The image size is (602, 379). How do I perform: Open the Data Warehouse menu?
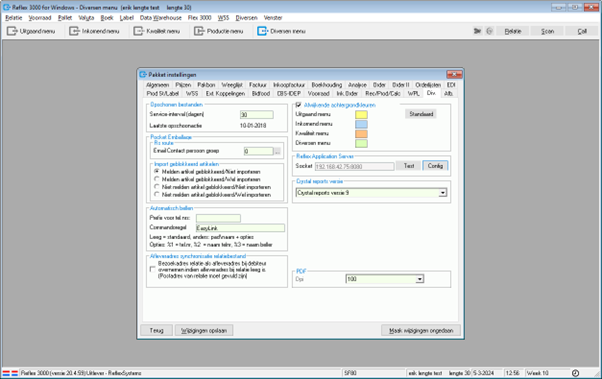click(160, 18)
